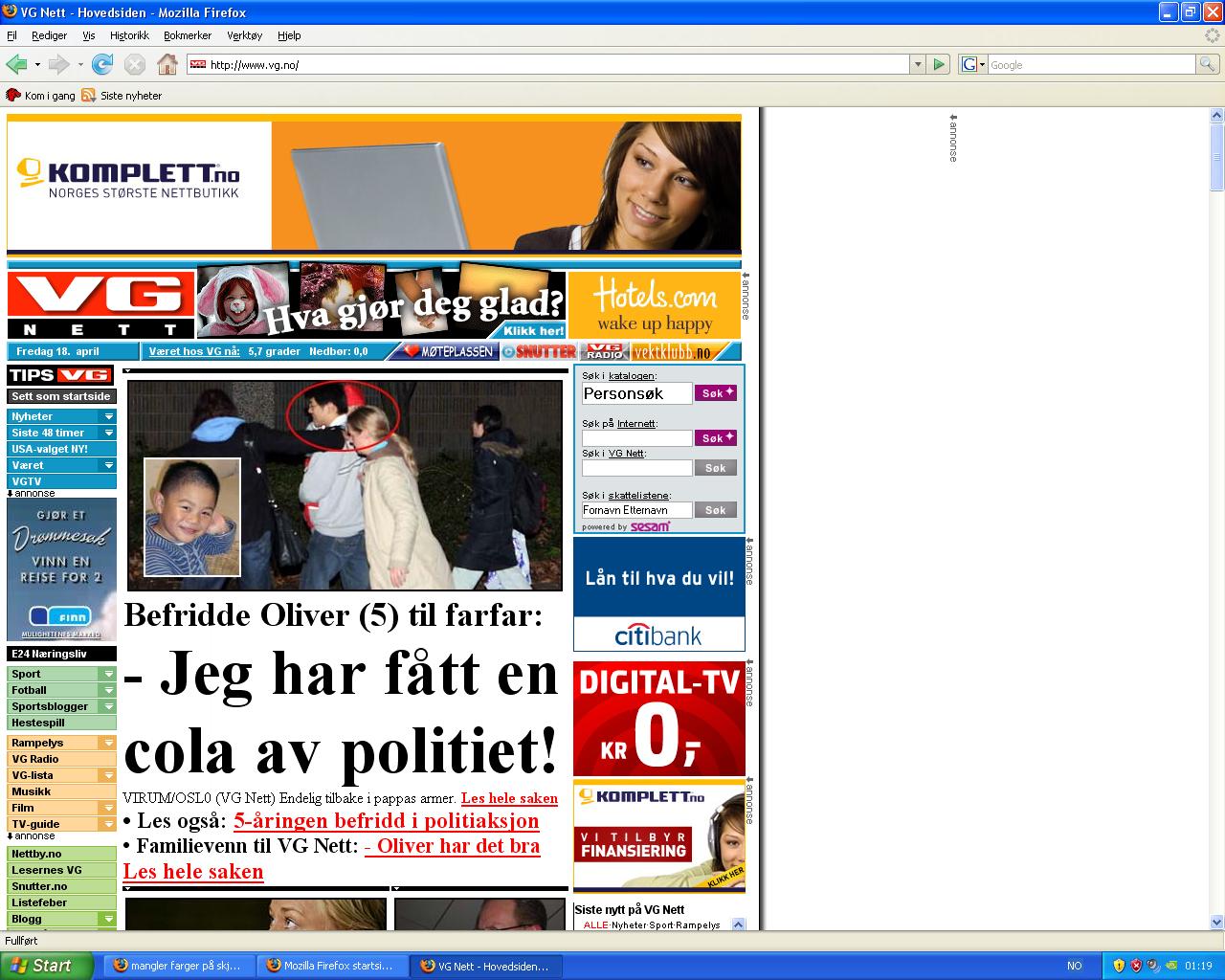Open the 5-åringen befridd i politiaksjon link

coord(387,821)
